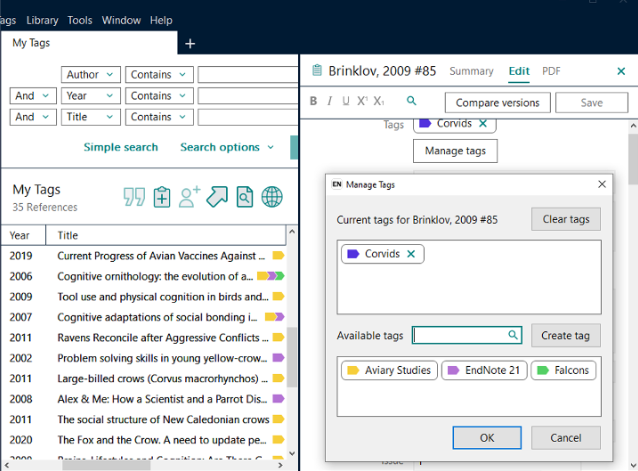638x471 pixels.
Task: Click the find full text icon
Action: pyautogui.click(x=244, y=197)
